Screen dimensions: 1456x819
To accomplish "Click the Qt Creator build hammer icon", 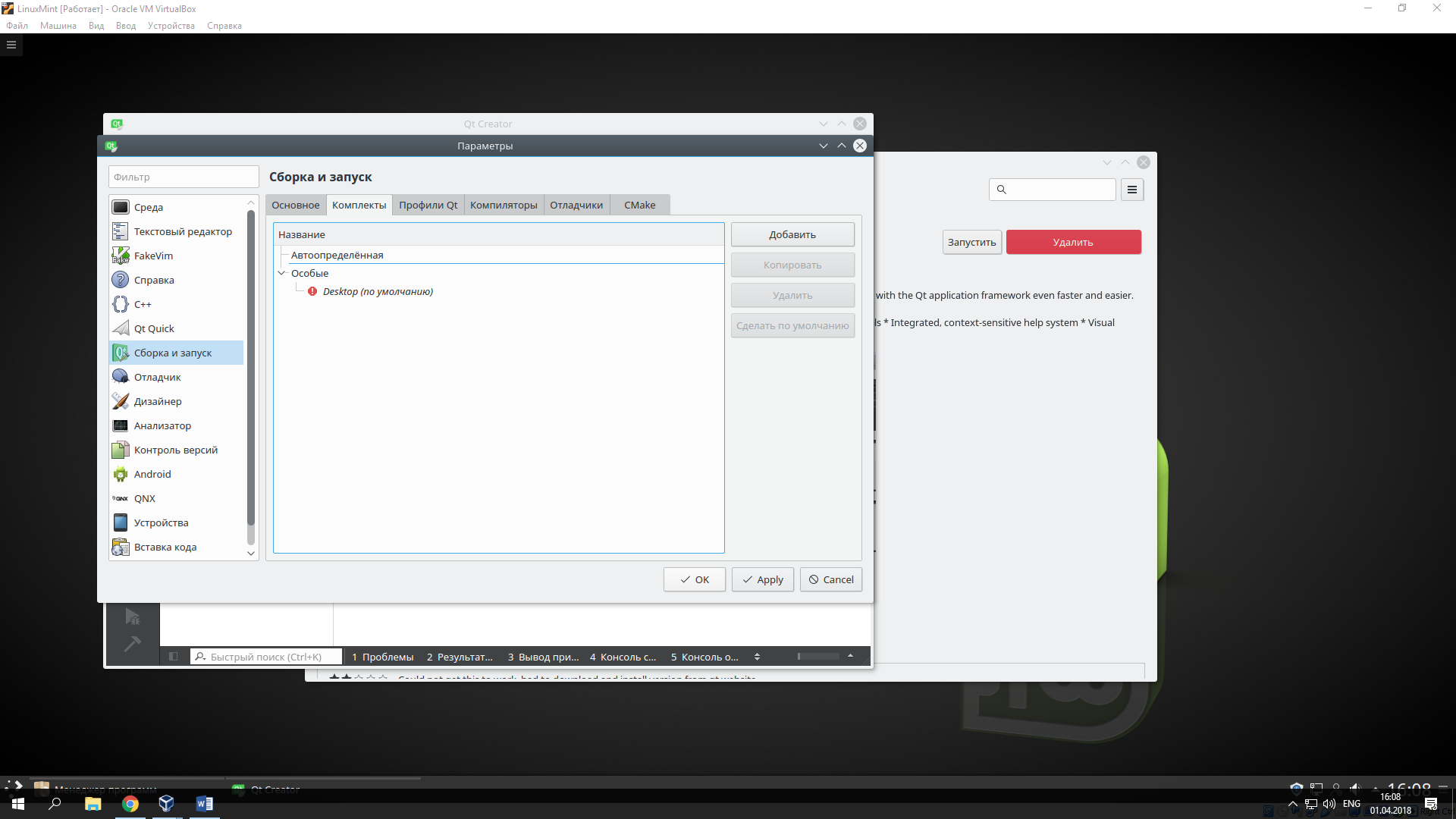I will point(133,644).
